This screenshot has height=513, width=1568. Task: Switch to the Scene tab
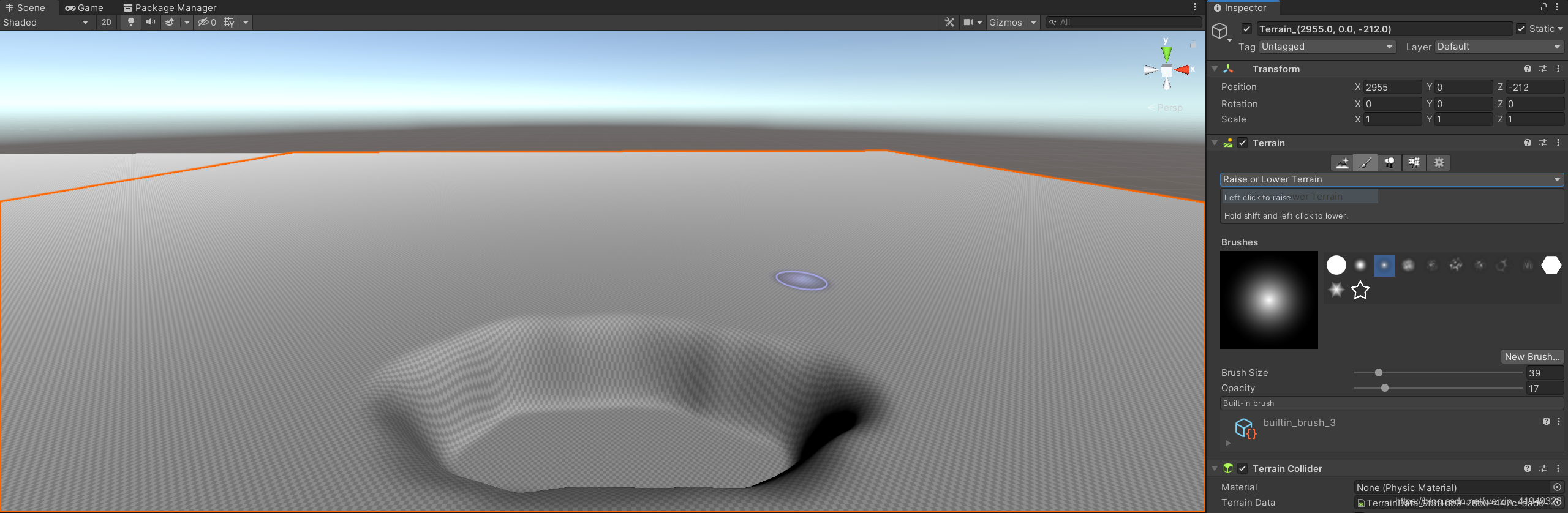pyautogui.click(x=25, y=7)
